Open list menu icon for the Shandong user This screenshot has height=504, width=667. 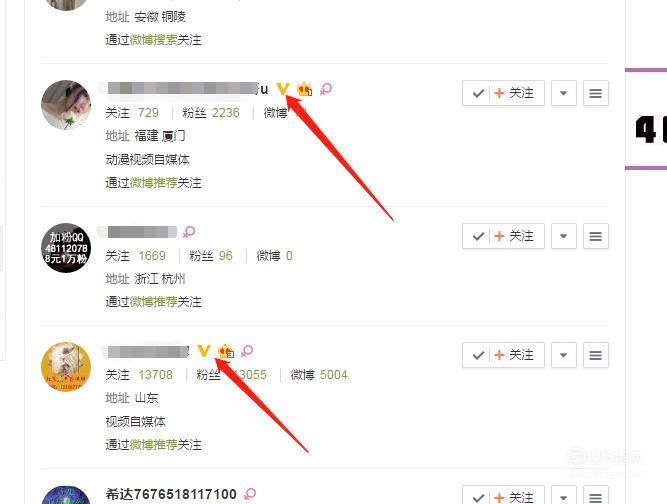click(596, 355)
